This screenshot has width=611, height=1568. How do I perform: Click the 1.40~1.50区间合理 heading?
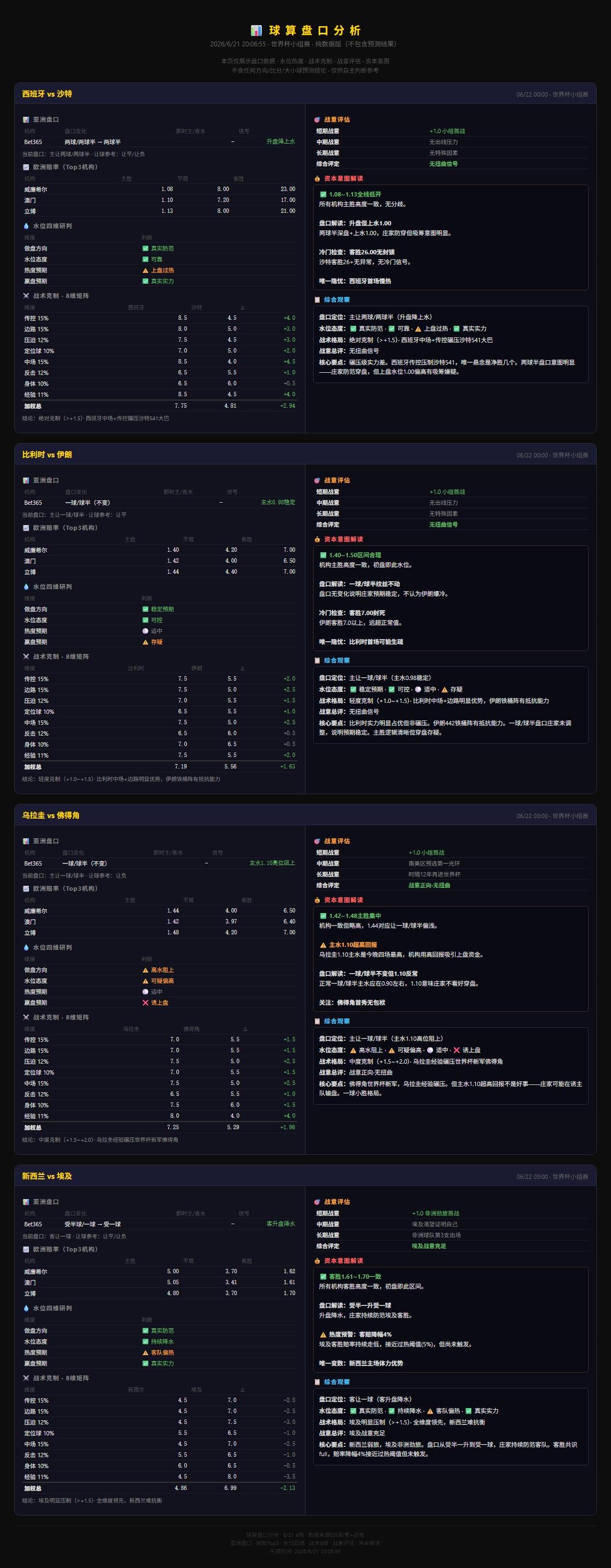355,556
